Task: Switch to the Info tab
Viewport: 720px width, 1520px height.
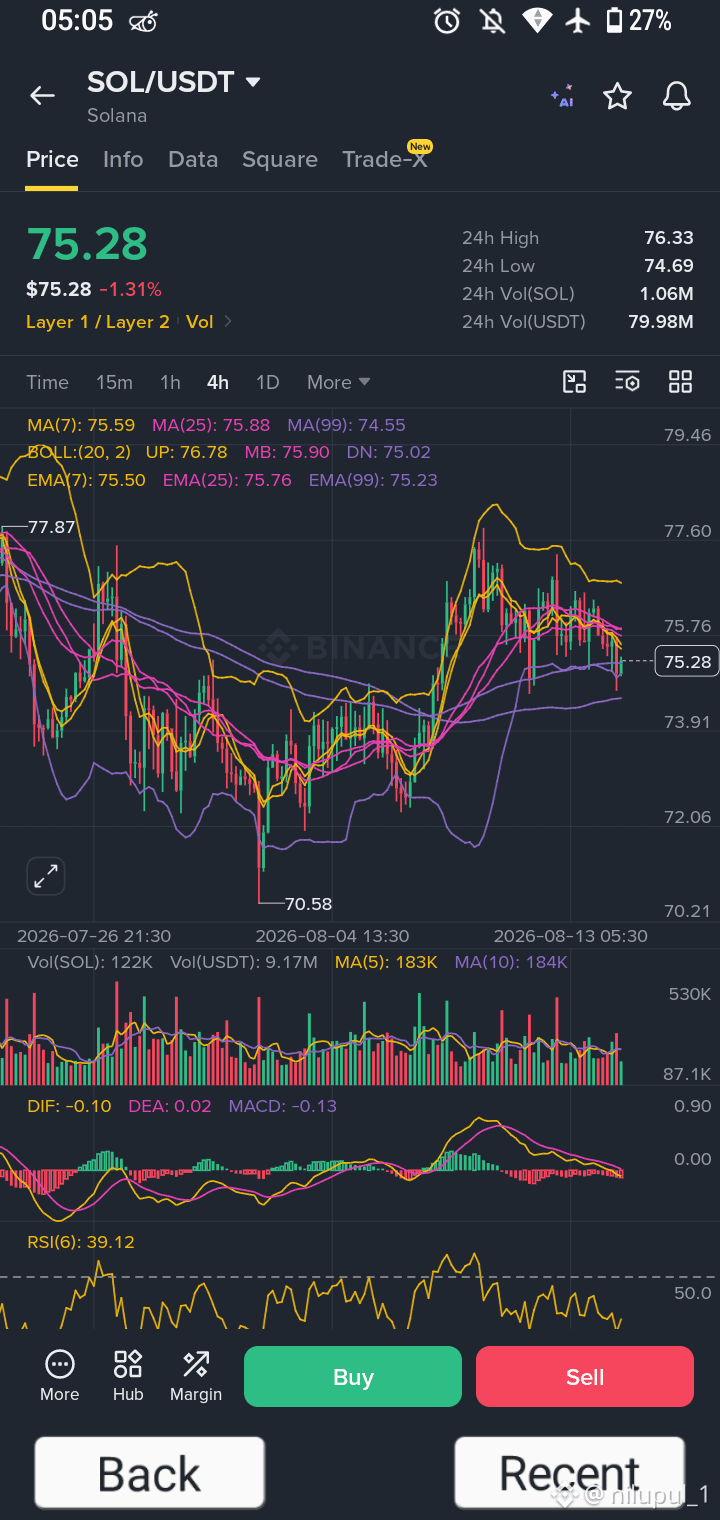Action: point(123,160)
